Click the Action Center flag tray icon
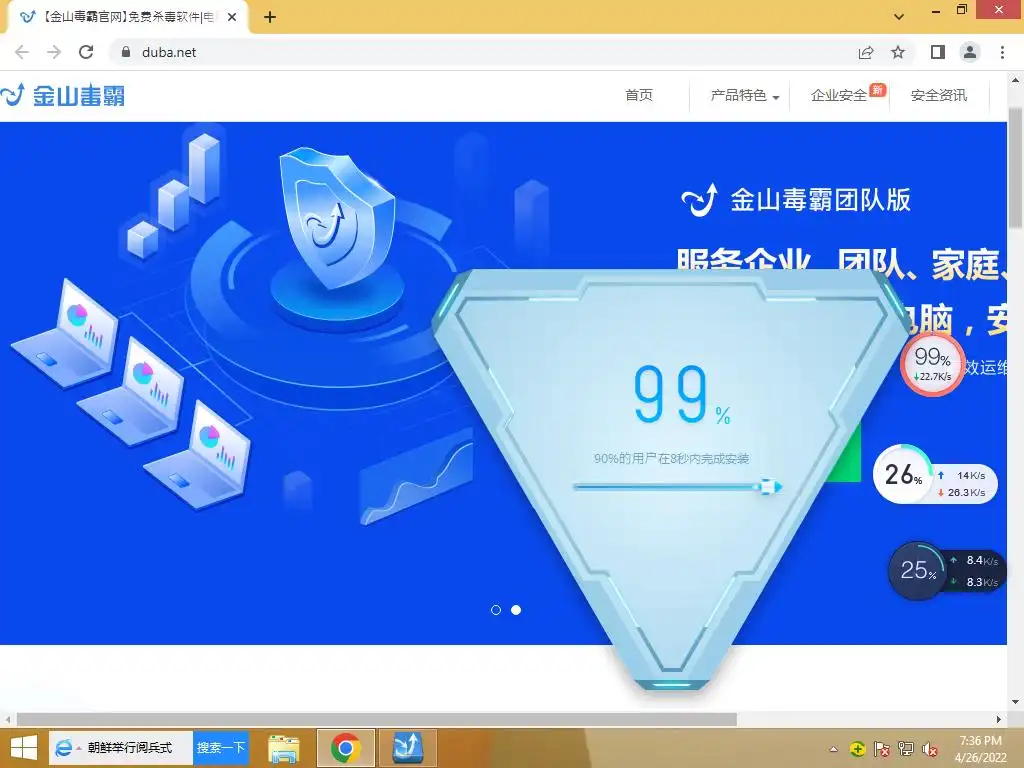 click(x=882, y=749)
